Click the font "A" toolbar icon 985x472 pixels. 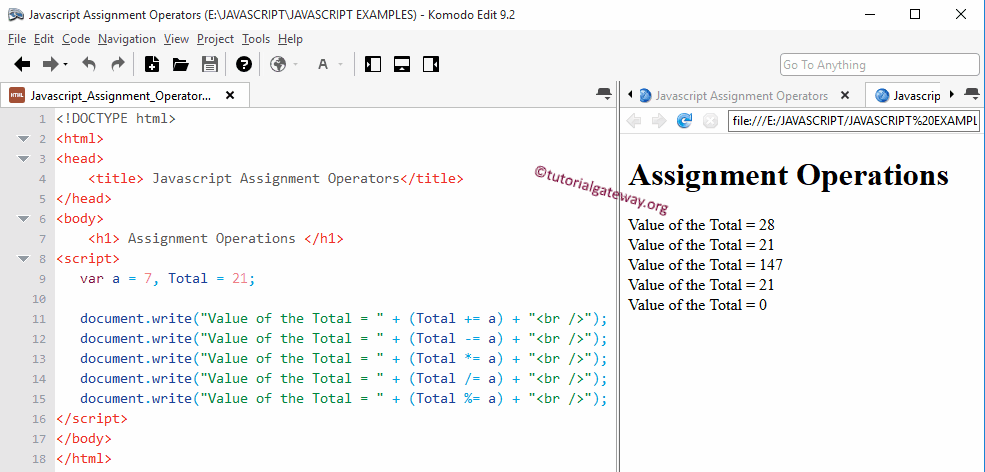click(x=323, y=64)
